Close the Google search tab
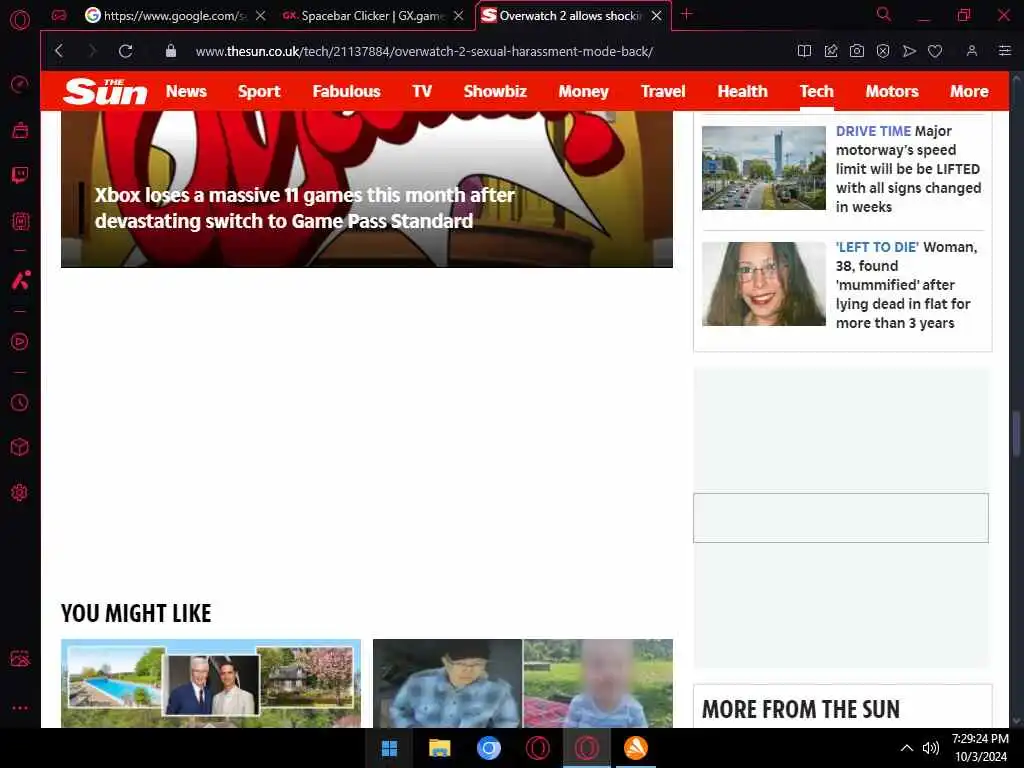Viewport: 1024px width, 768px height. 261,16
